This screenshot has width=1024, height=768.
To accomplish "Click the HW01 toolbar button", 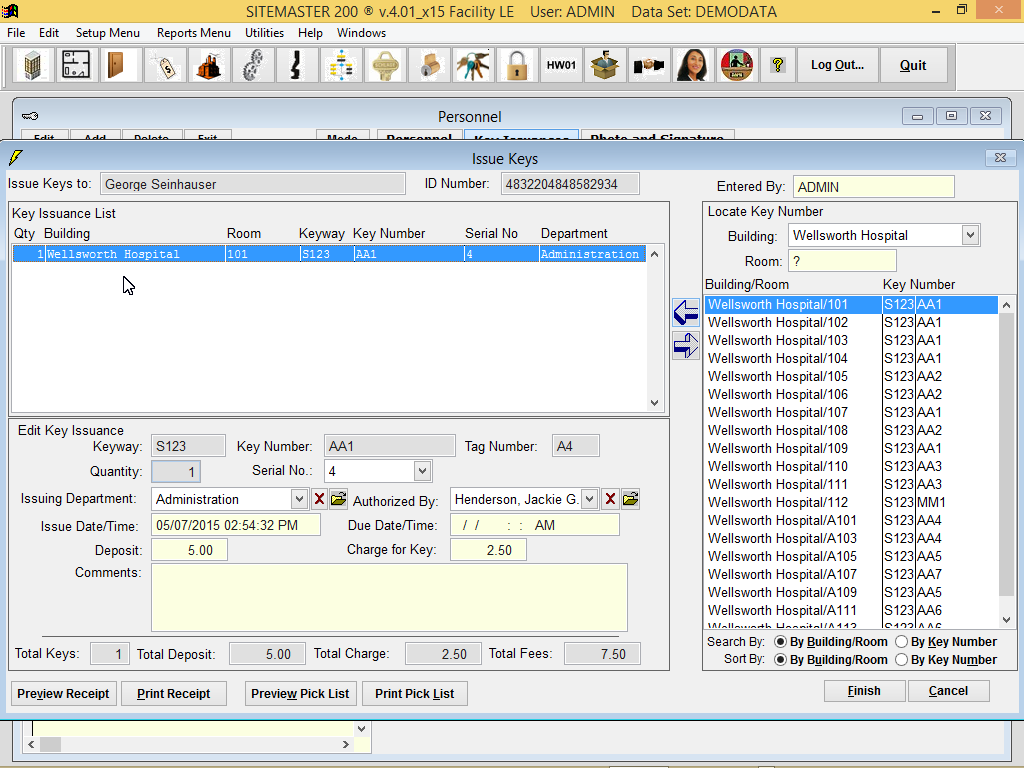I will [561, 65].
